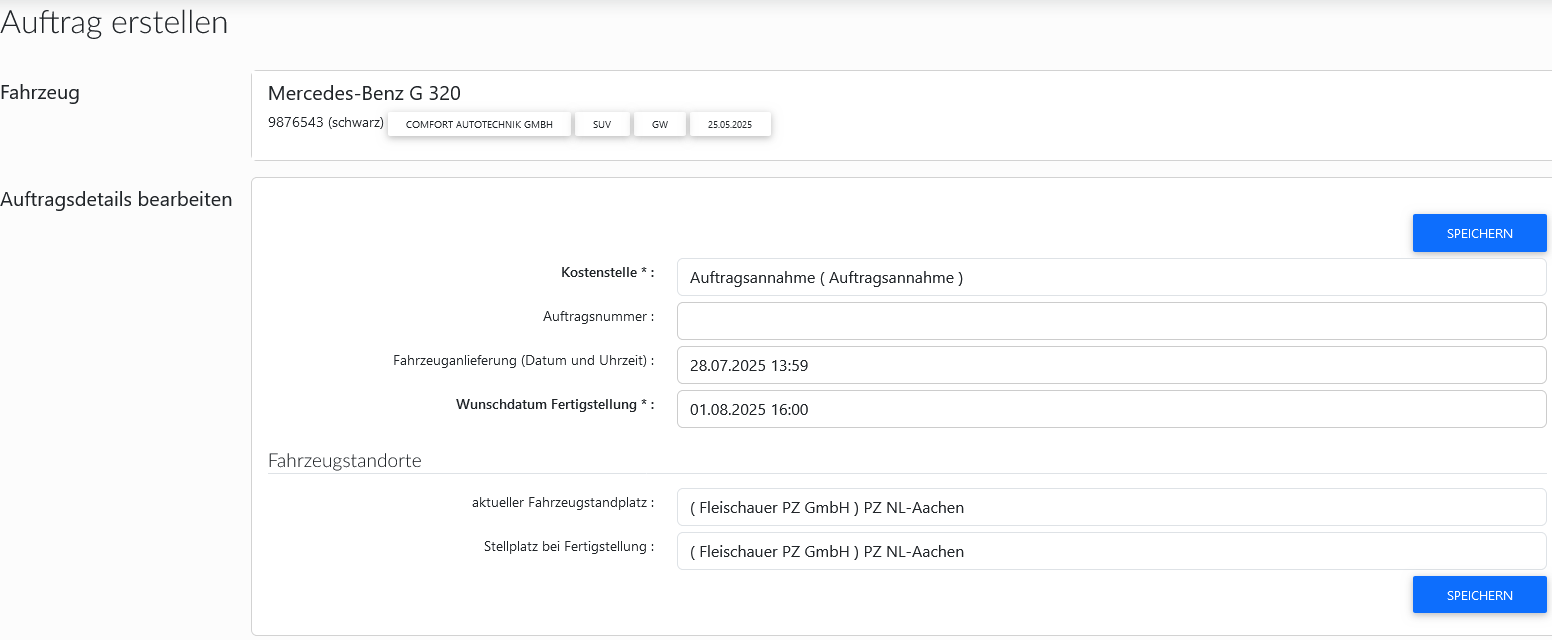Click the upper SPEICHERN button

coord(1479,232)
